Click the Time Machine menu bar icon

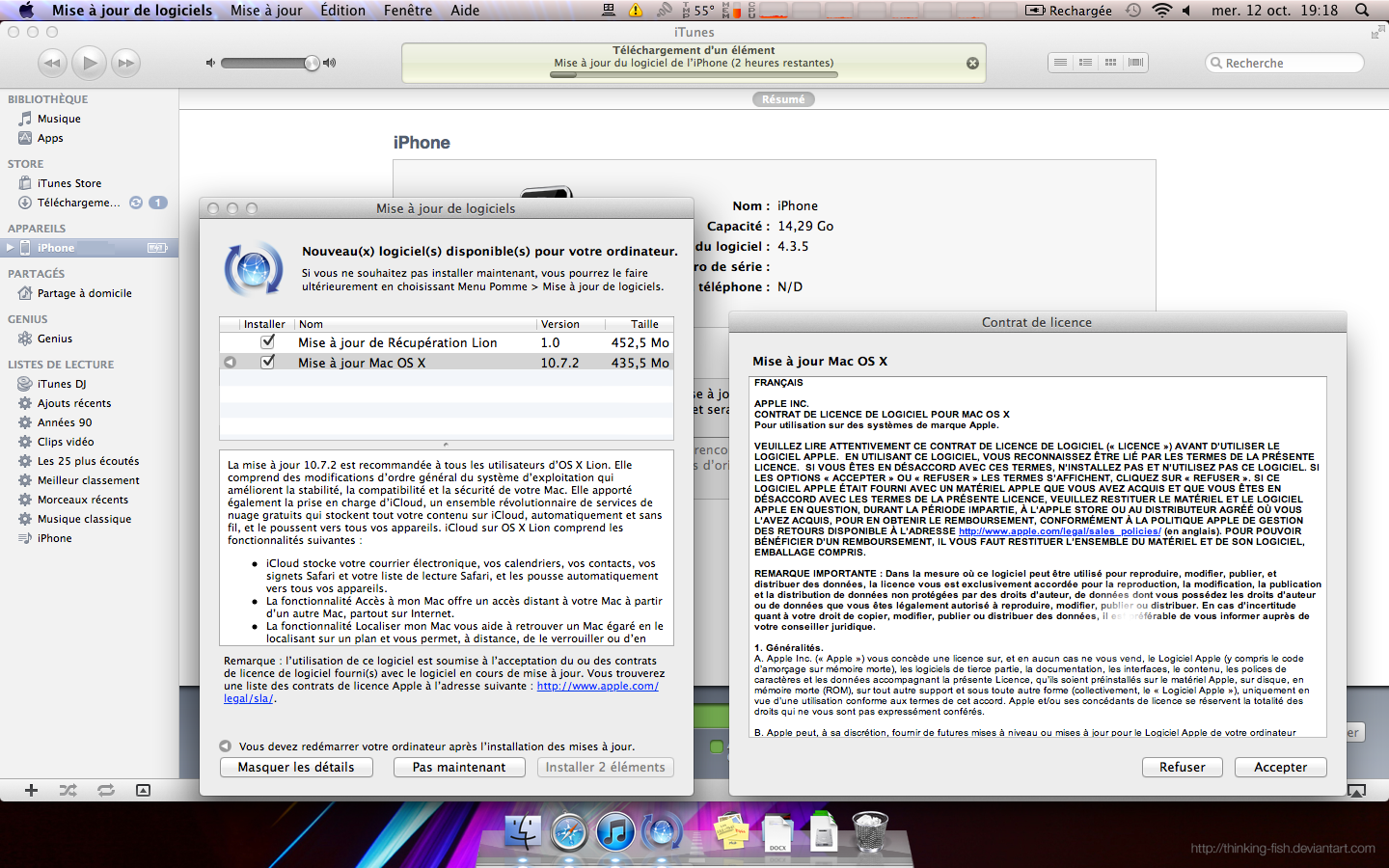tap(1133, 11)
